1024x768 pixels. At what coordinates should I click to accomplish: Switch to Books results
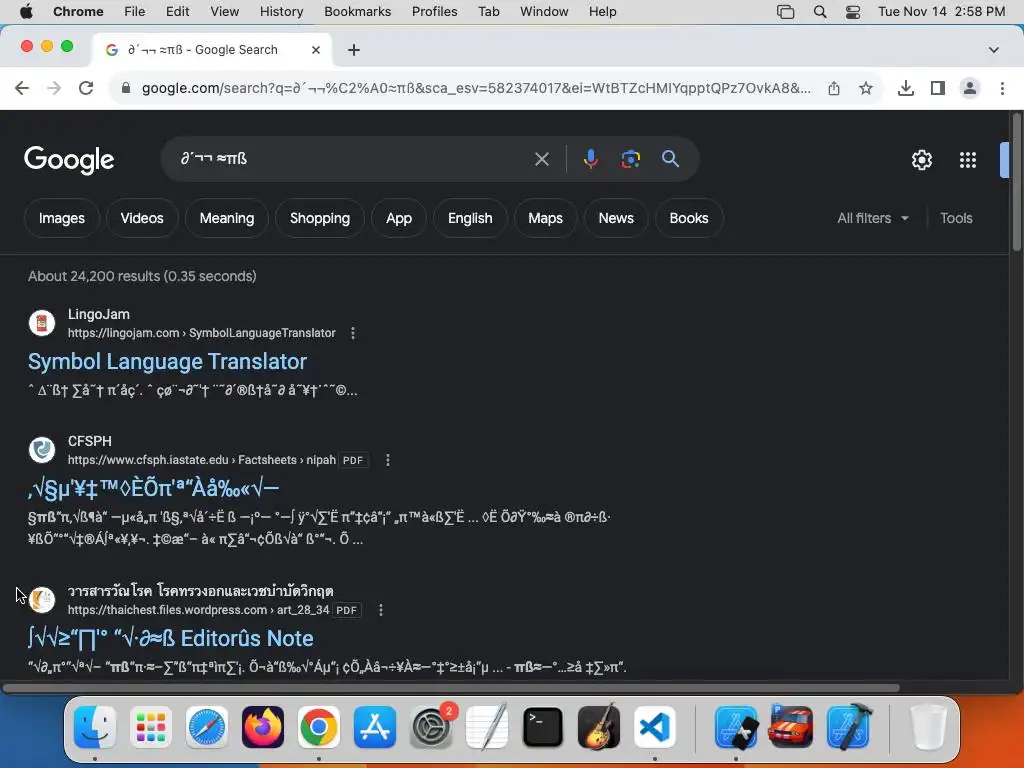point(688,218)
